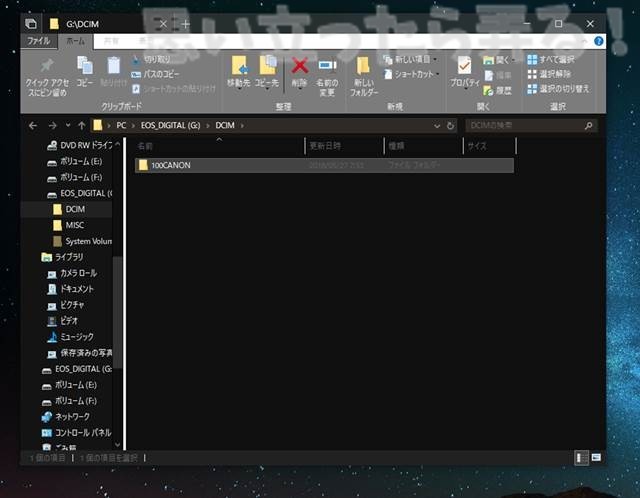Viewport: 640px width, 498px height.
Task: Rename the folder with 名前の変更
Action: pyautogui.click(x=327, y=77)
